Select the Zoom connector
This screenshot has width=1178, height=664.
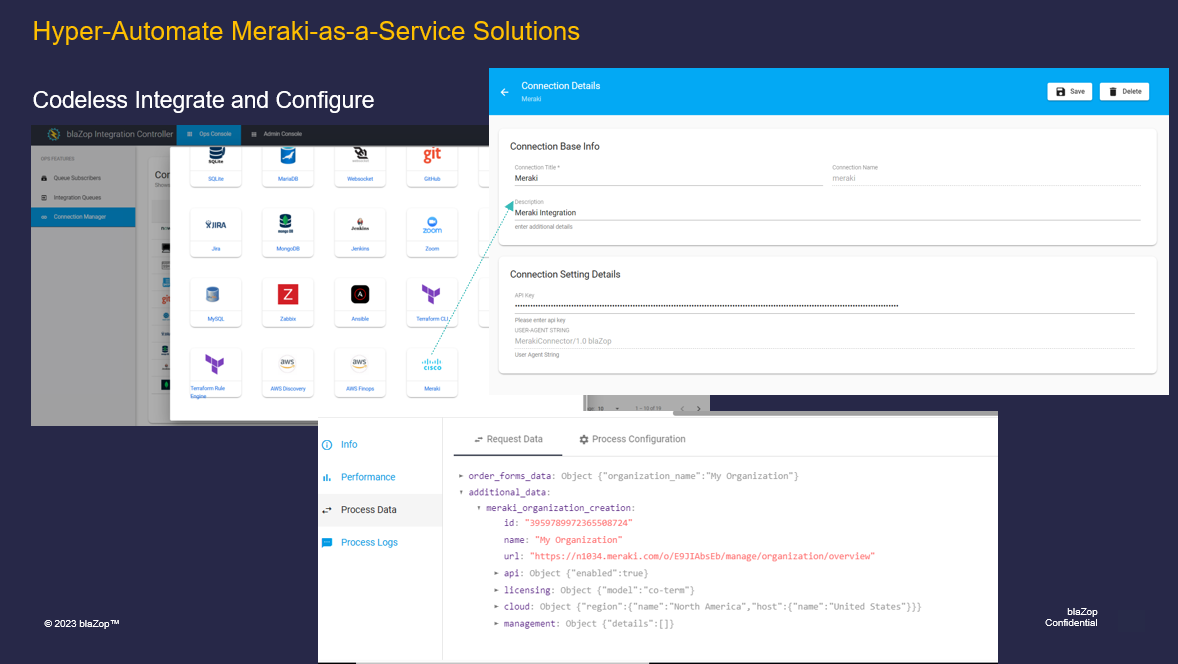(x=431, y=232)
